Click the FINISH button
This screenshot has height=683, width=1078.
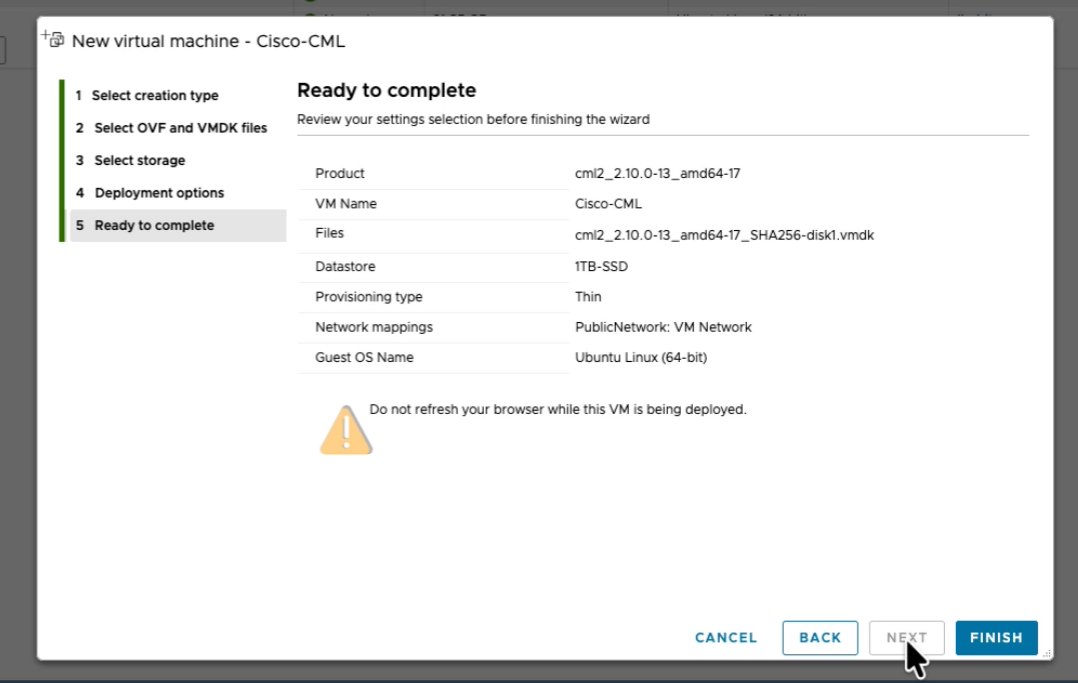click(x=996, y=638)
